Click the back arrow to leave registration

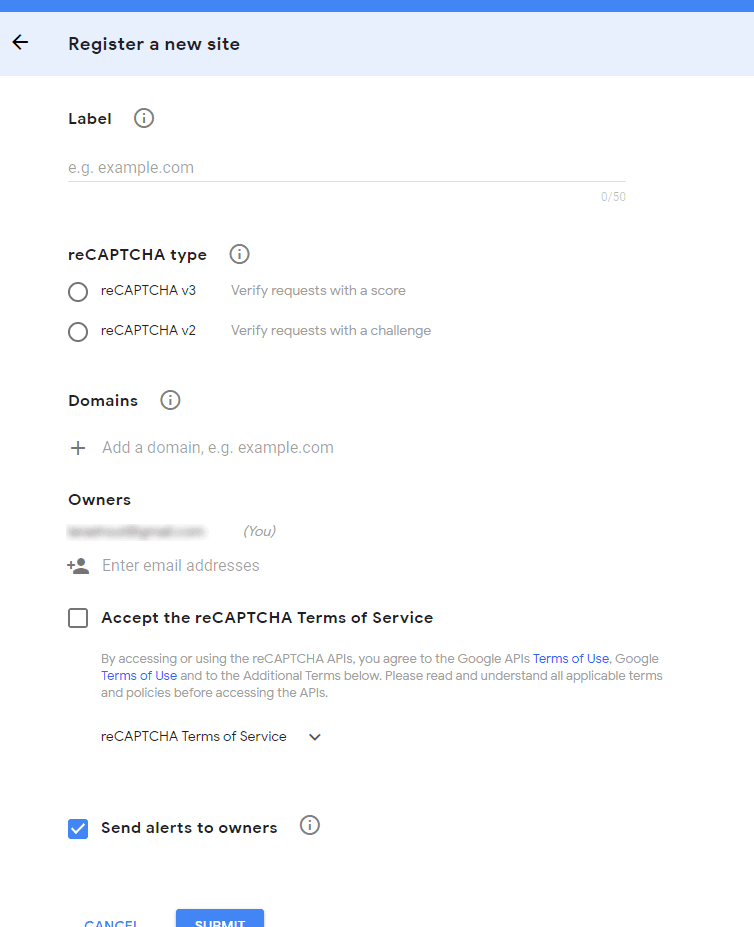click(19, 43)
